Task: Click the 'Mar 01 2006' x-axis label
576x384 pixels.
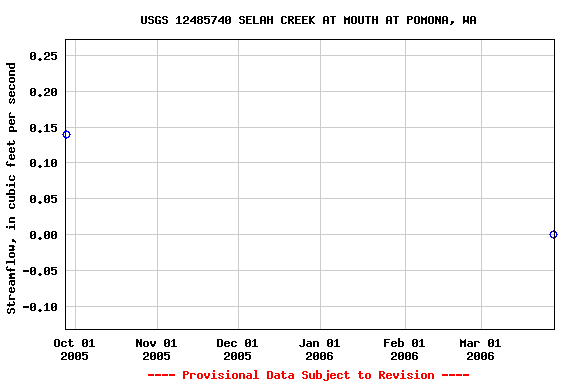Action: (x=480, y=349)
